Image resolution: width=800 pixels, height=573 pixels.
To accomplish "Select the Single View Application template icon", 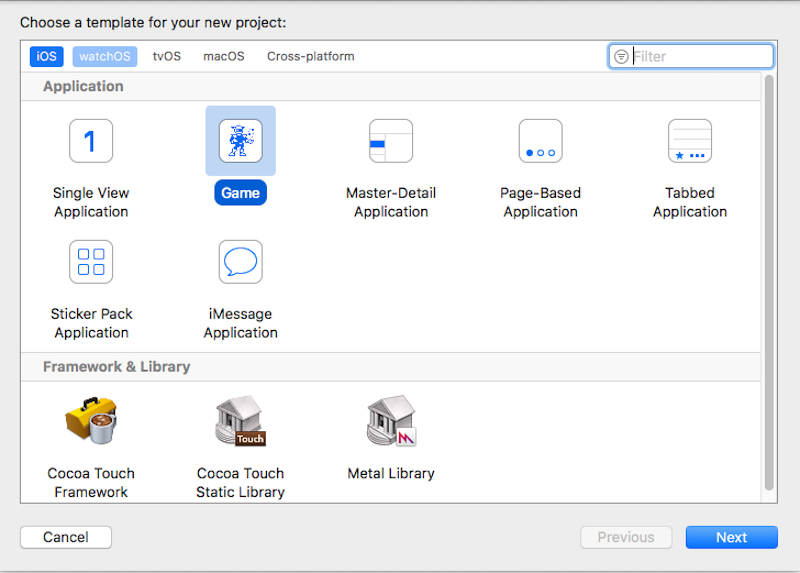I will [91, 141].
